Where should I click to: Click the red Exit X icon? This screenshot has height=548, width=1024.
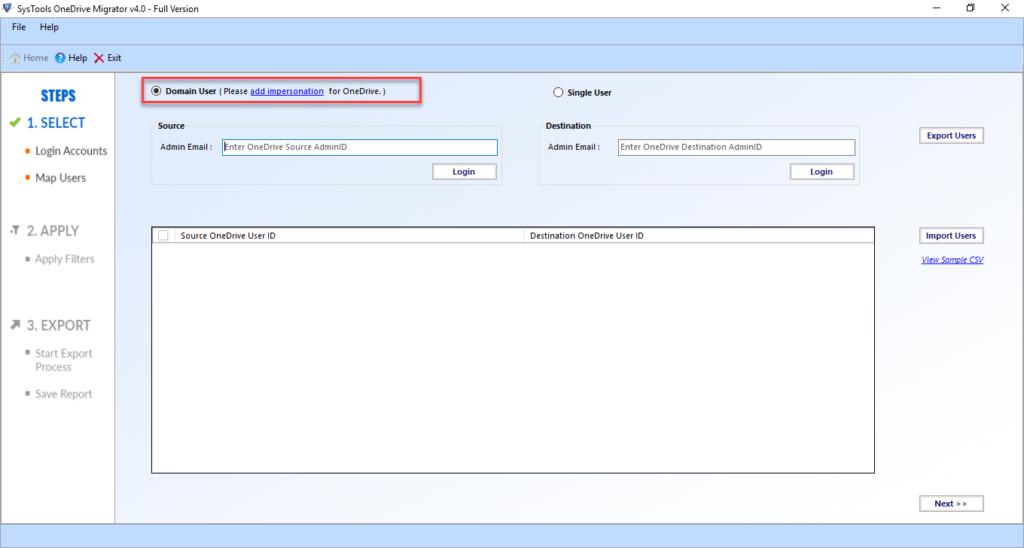[99, 58]
